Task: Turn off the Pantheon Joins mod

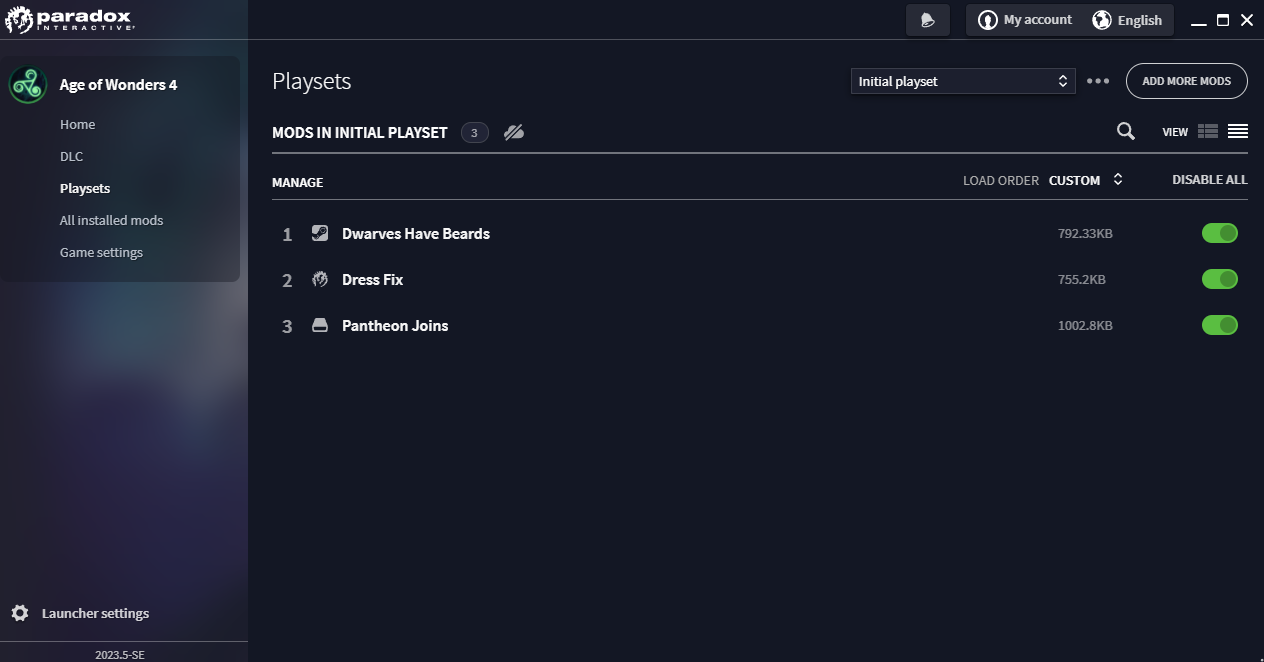Action: point(1219,325)
